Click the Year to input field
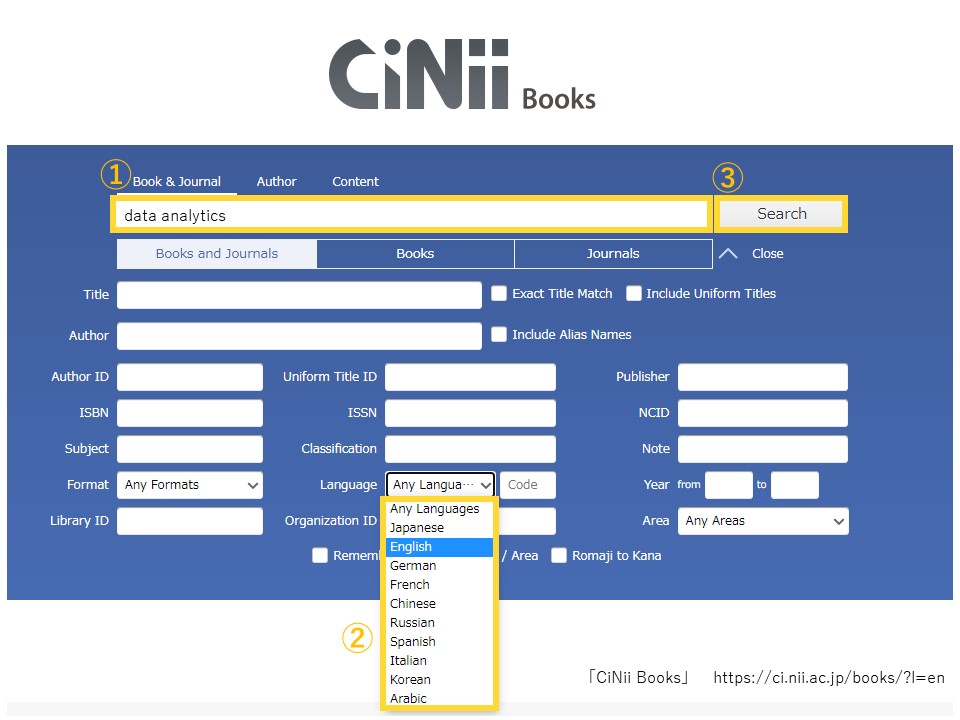Image resolution: width=960 pixels, height=720 pixels. pos(795,485)
